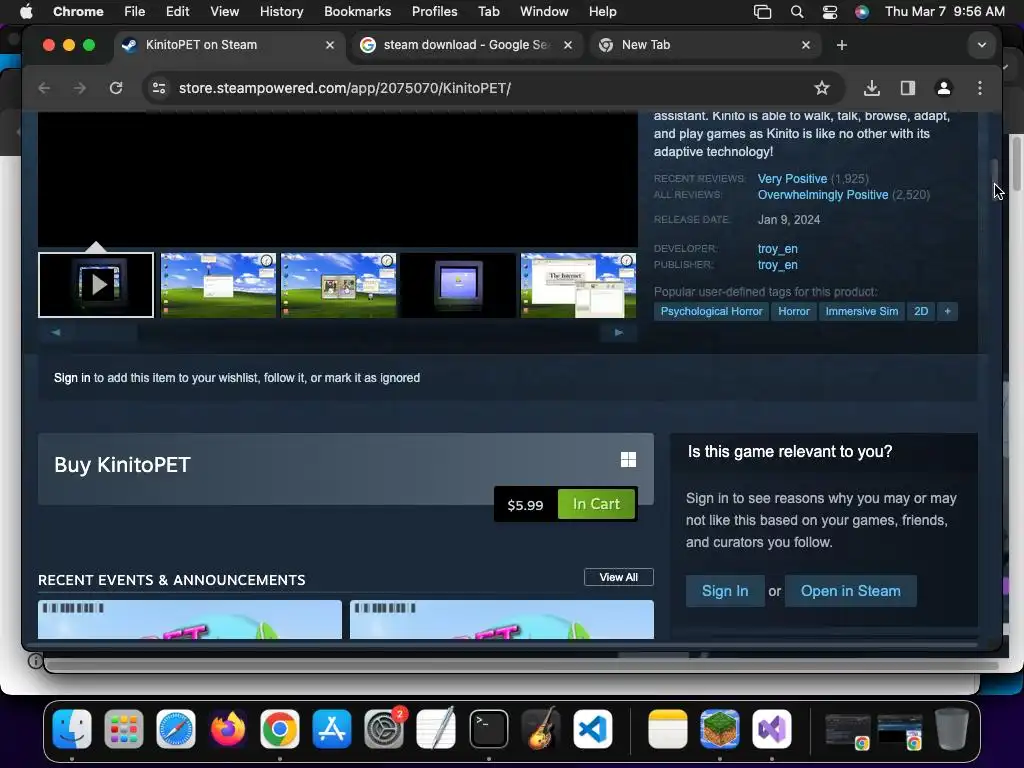This screenshot has height=768, width=1024.
Task: Open Chrome profile avatar icon
Action: (944, 88)
